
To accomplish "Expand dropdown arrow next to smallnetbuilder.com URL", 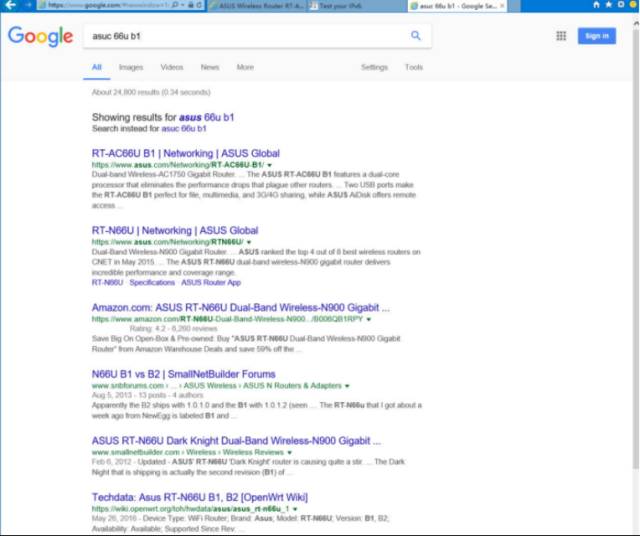I will (x=289, y=453).
